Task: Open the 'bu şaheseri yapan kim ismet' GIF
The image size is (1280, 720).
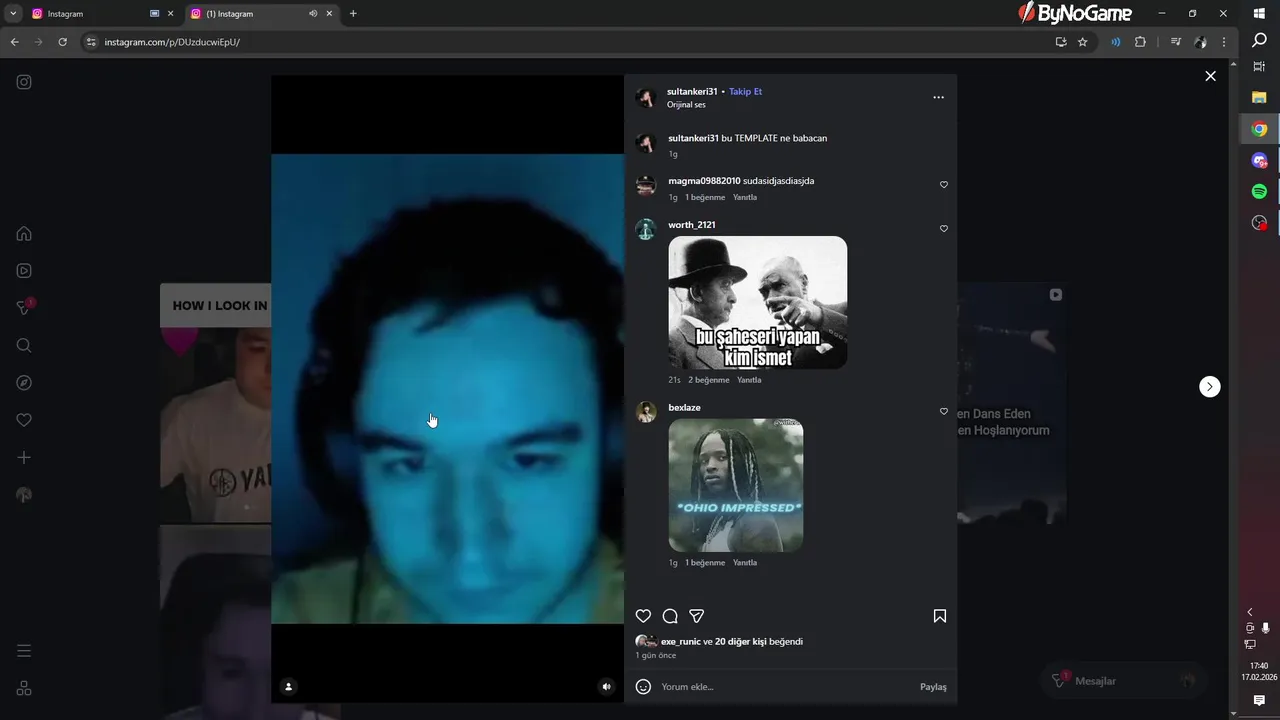Action: point(758,303)
